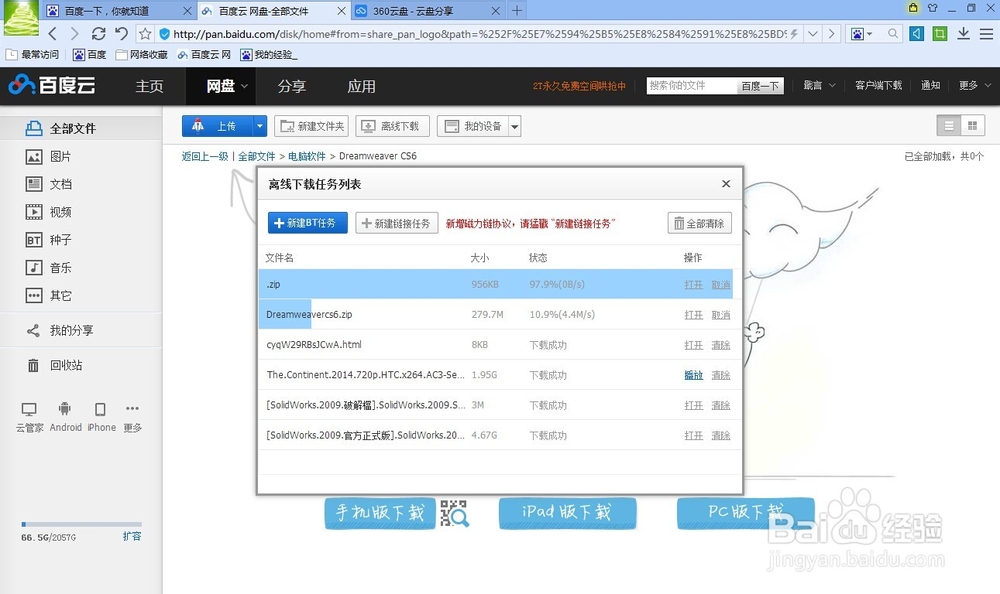
Task: Click 新建BT任务 button
Action: point(307,223)
